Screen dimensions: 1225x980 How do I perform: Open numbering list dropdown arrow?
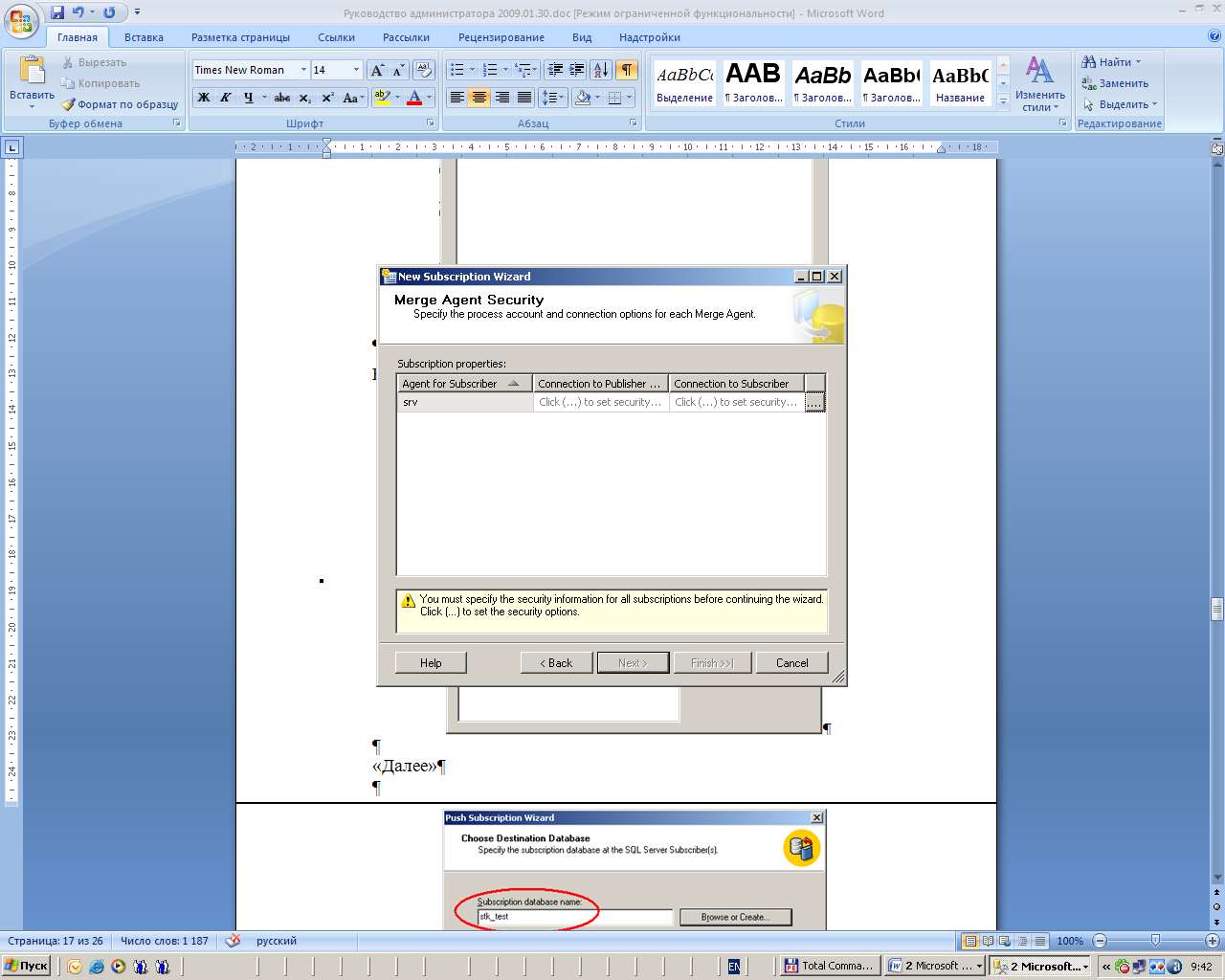[x=505, y=70]
